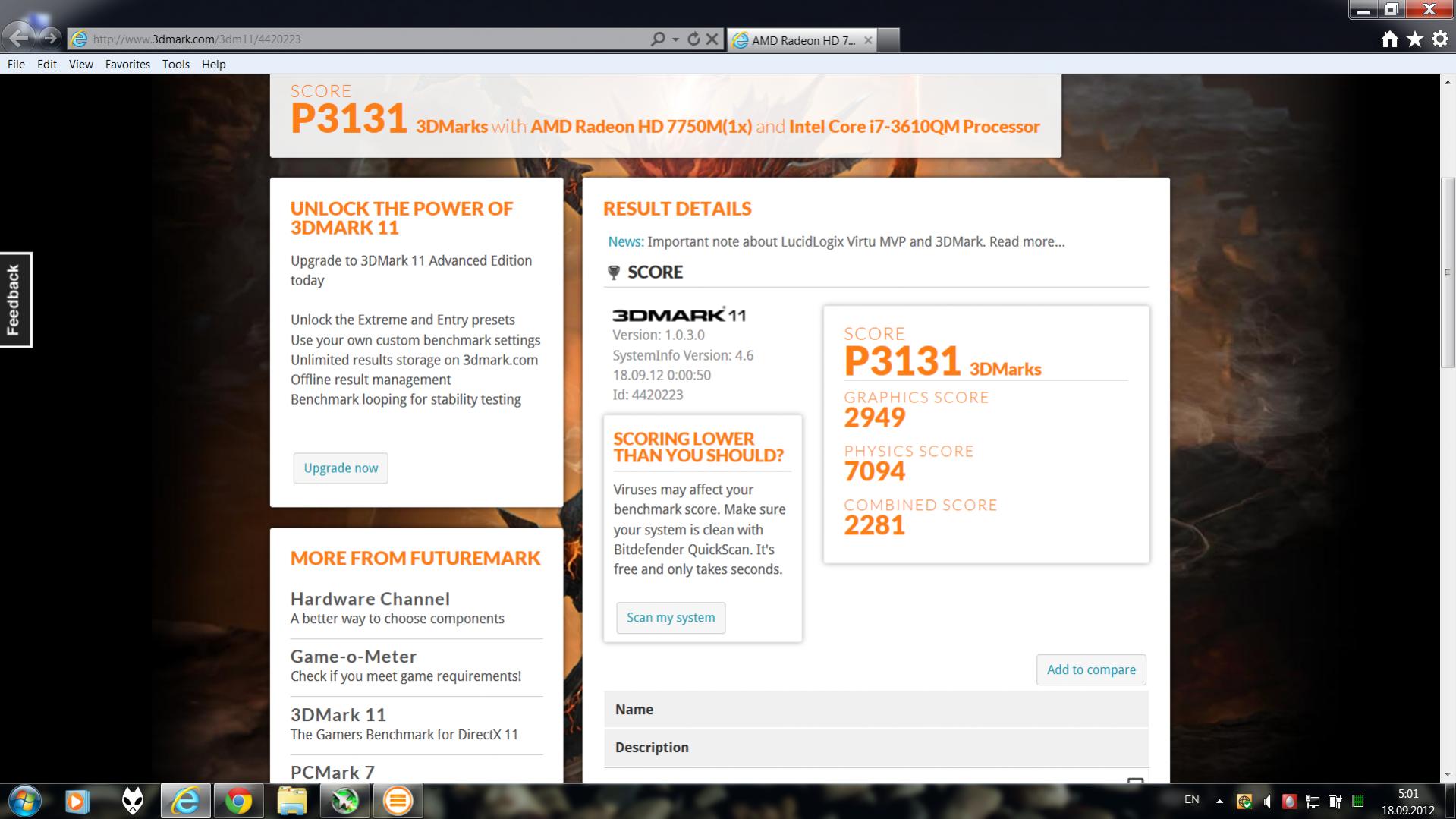Open the Game-o-Meter link

[354, 657]
